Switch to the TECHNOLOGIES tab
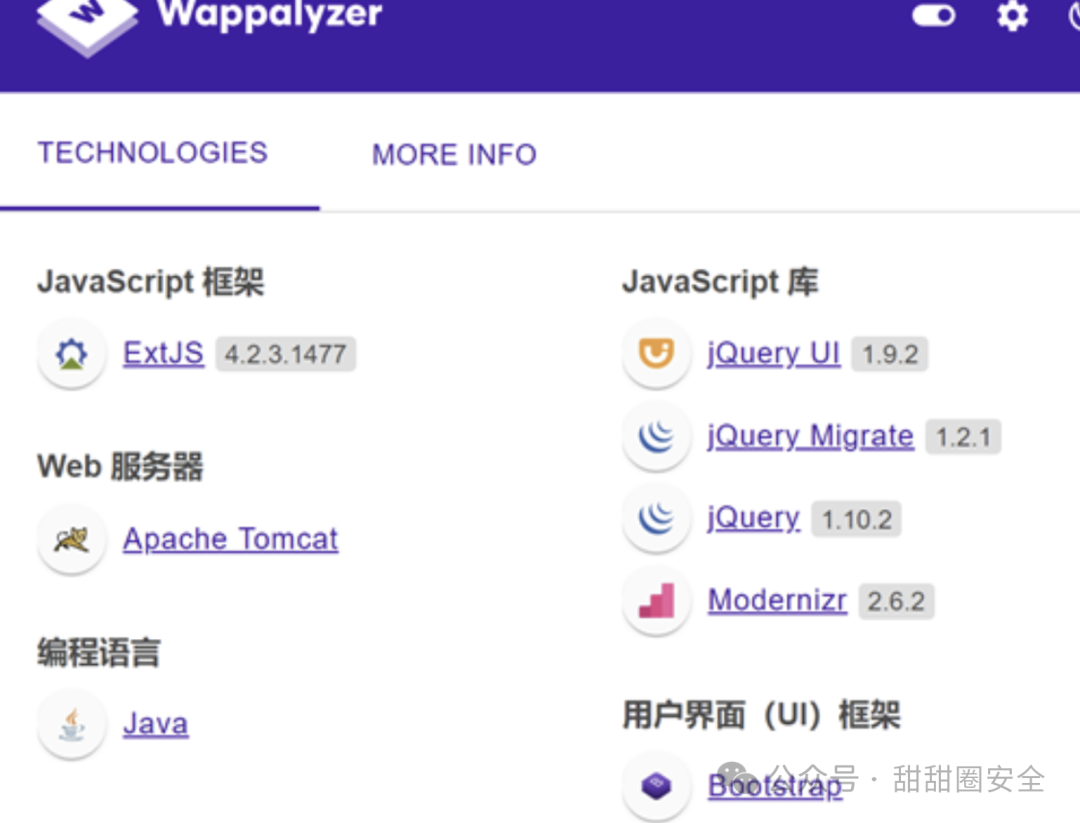The image size is (1080, 823). (x=152, y=153)
